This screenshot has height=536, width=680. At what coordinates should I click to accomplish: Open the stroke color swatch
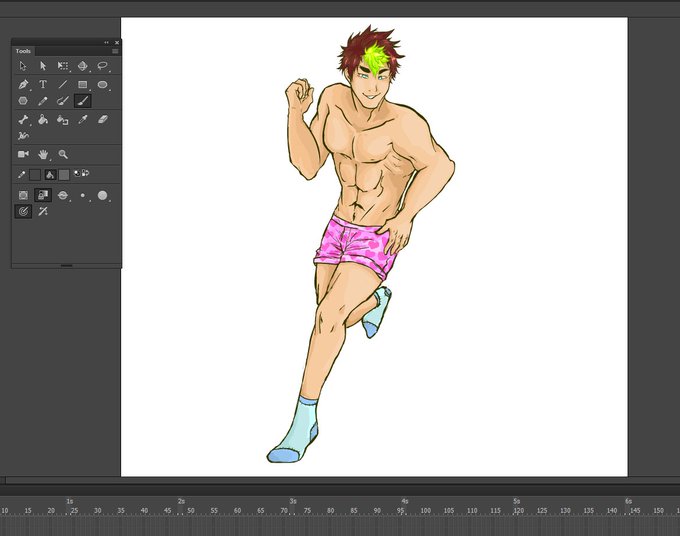[x=35, y=175]
